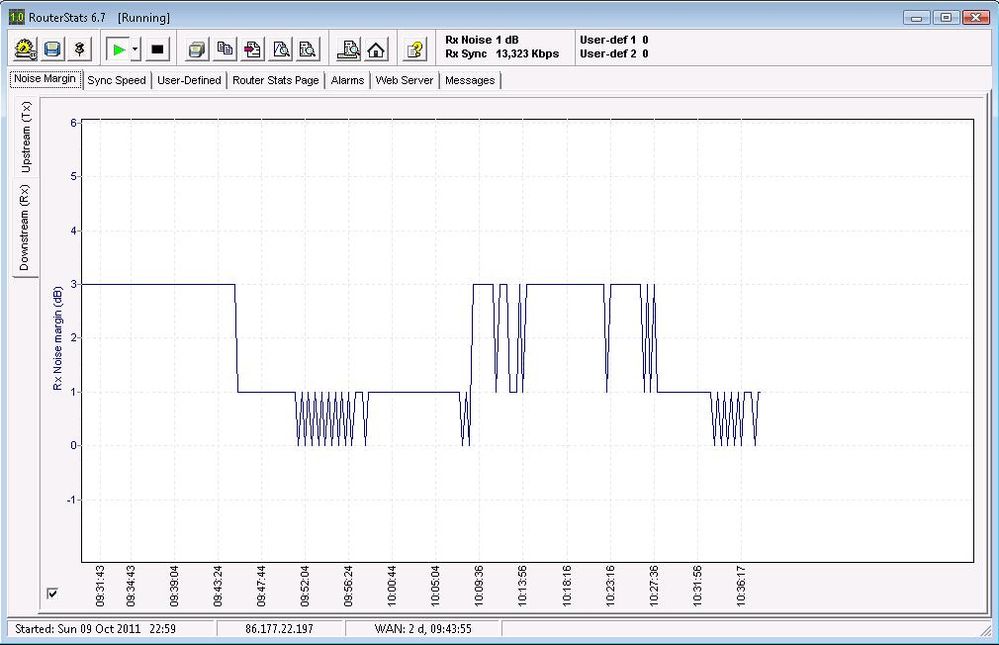Click the IP address in status bar
The width and height of the screenshot is (999, 645).
tap(278, 629)
